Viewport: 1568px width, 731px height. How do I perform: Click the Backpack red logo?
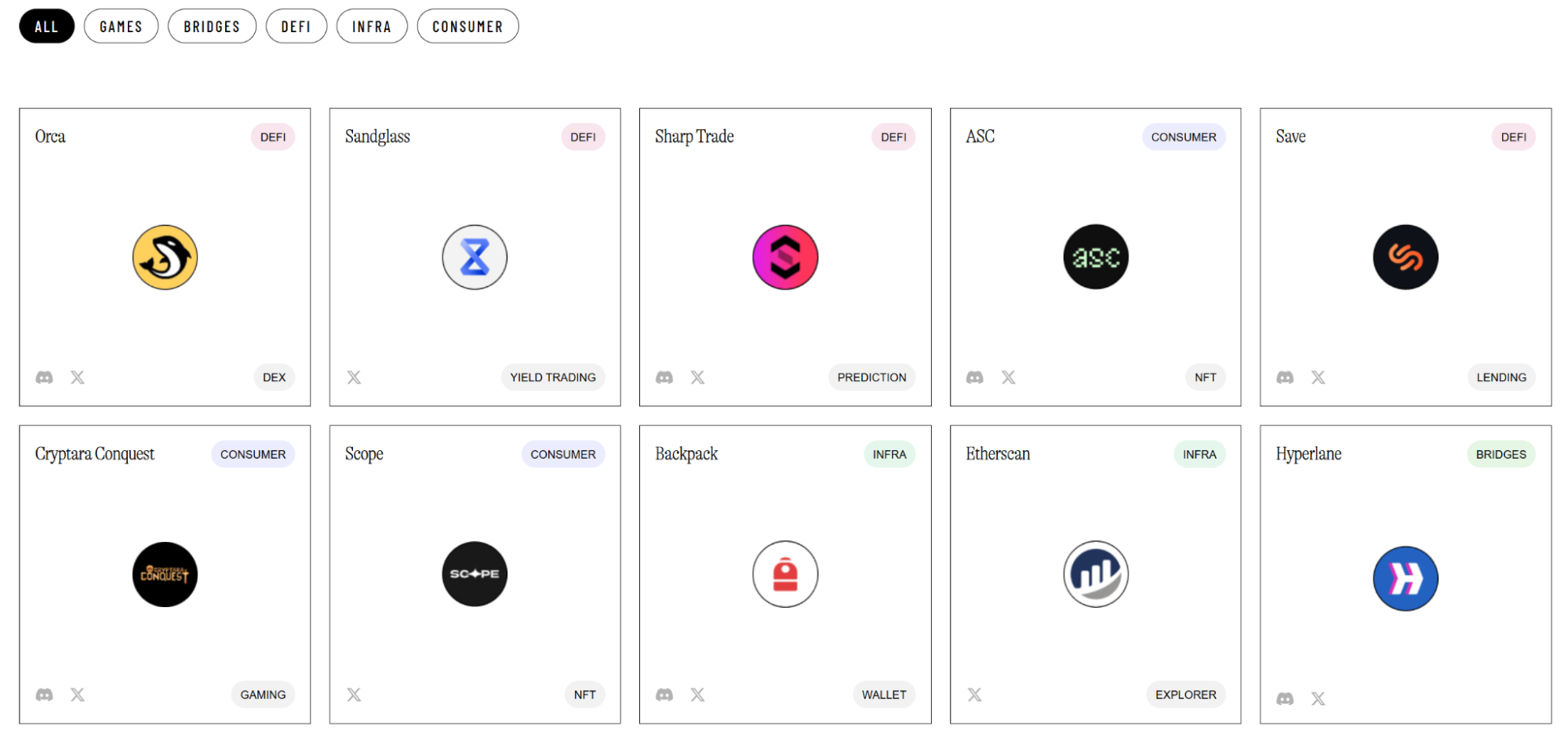785,574
